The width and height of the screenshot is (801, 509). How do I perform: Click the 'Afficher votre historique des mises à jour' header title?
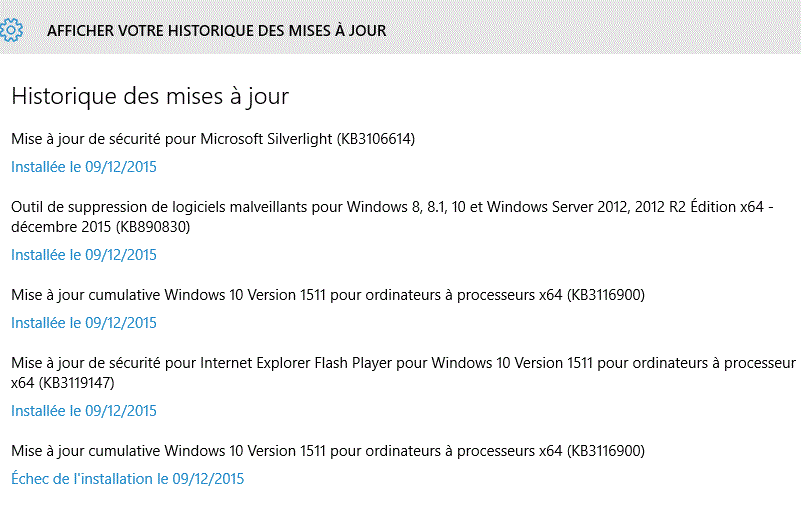217,31
